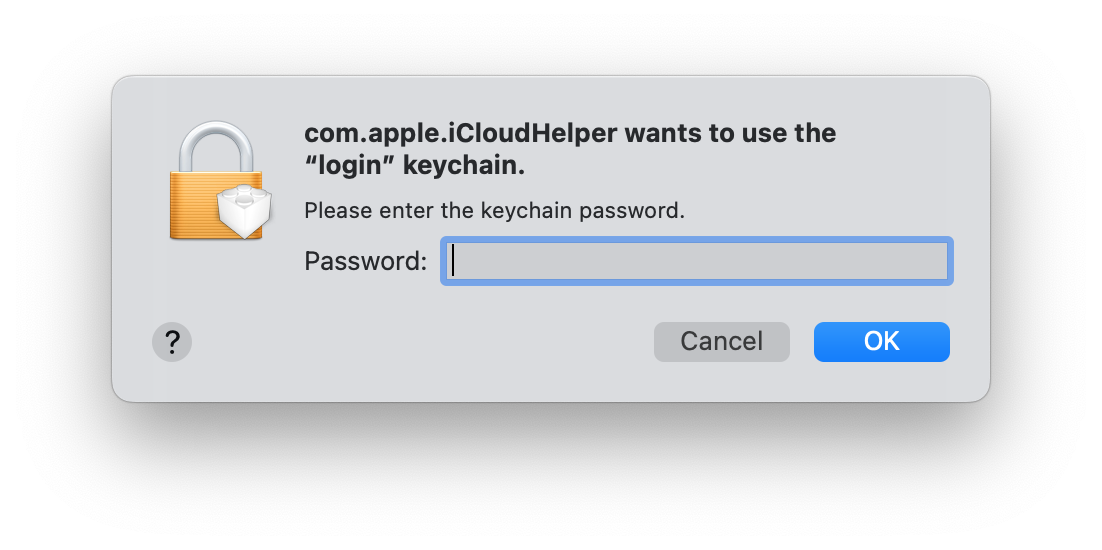Image resolution: width=1102 pixels, height=550 pixels.
Task: Show keychain help using the ? button
Action: point(172,342)
